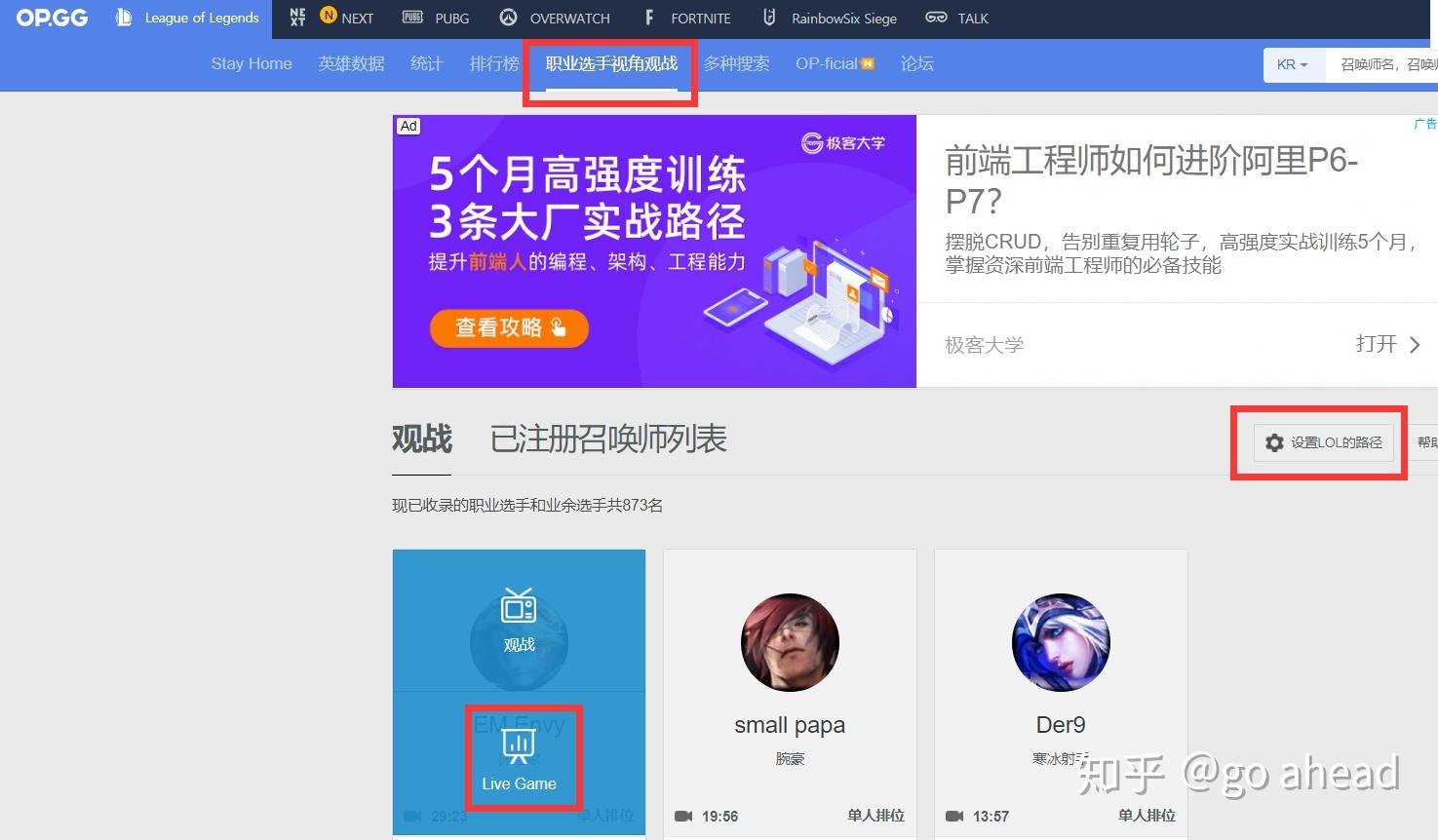This screenshot has width=1438, height=840.
Task: Go to the FORTNITE section
Action: [687, 18]
